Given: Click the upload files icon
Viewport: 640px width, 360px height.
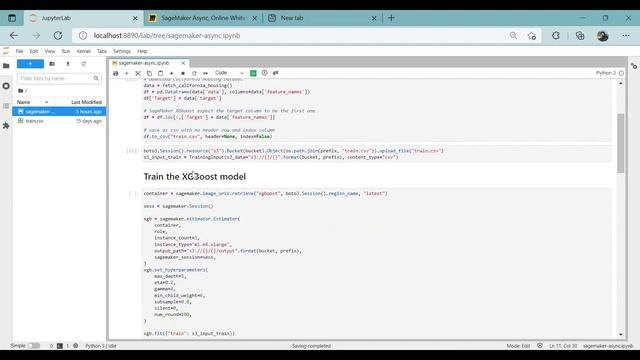Looking at the screenshot, I should 68,64.
